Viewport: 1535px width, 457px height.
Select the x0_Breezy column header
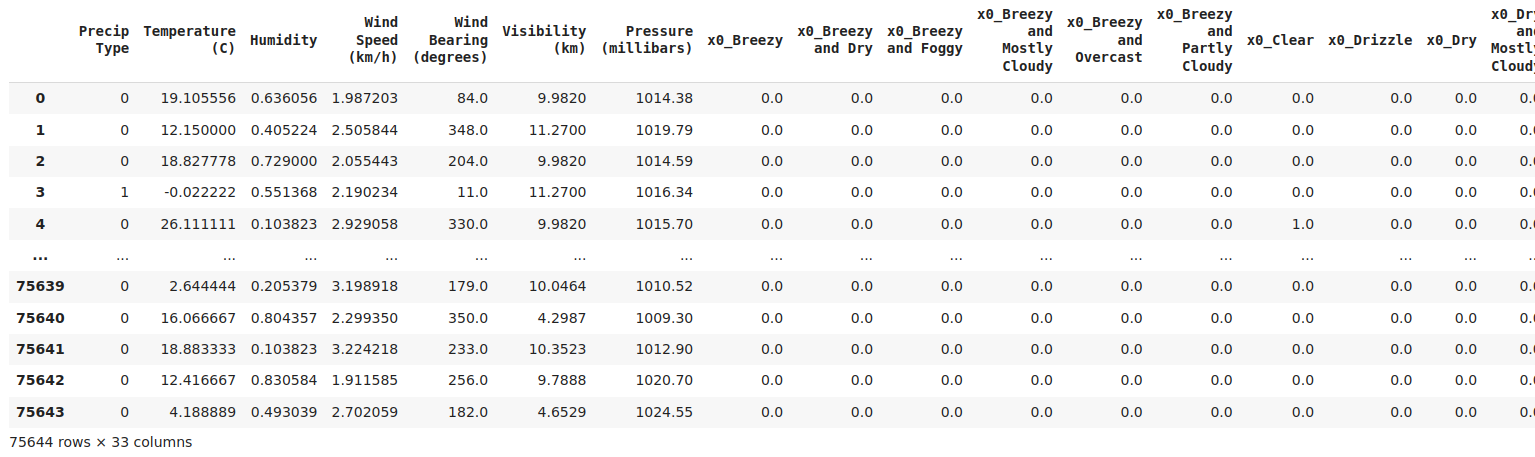click(x=745, y=40)
